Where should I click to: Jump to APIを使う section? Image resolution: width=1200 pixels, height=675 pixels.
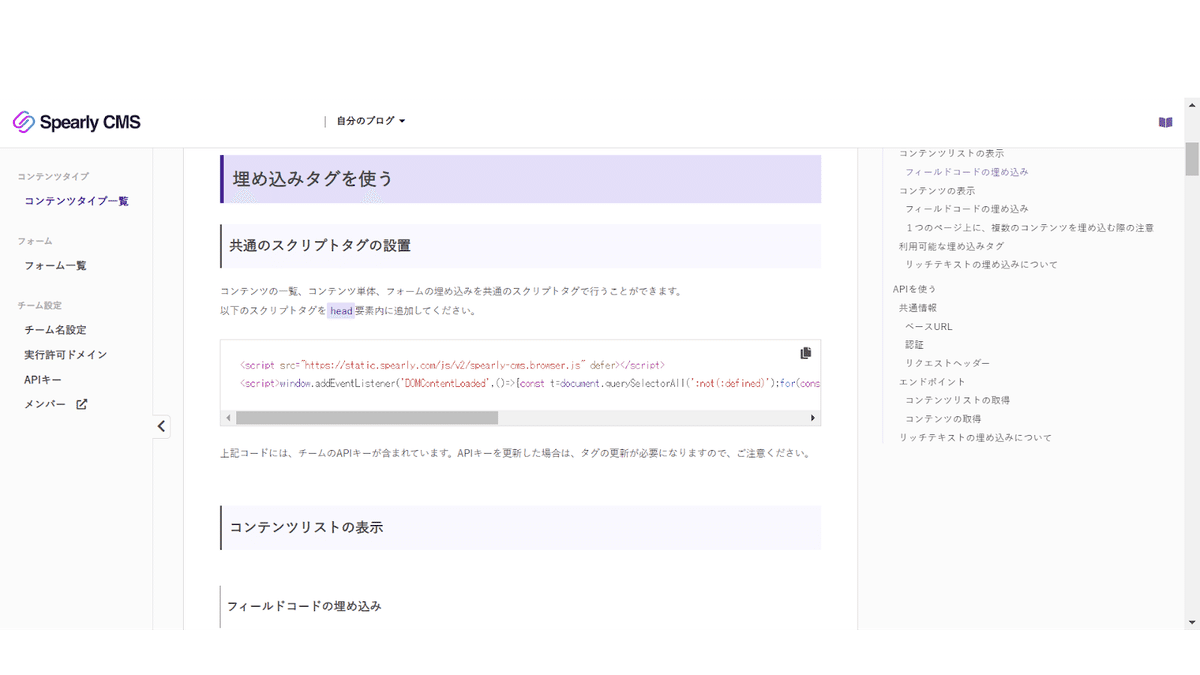915,289
